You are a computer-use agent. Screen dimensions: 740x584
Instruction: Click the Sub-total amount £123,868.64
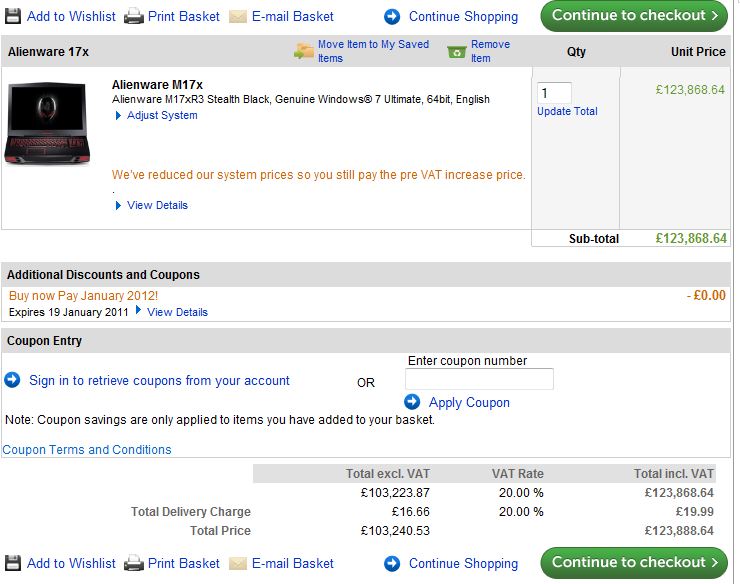[691, 238]
